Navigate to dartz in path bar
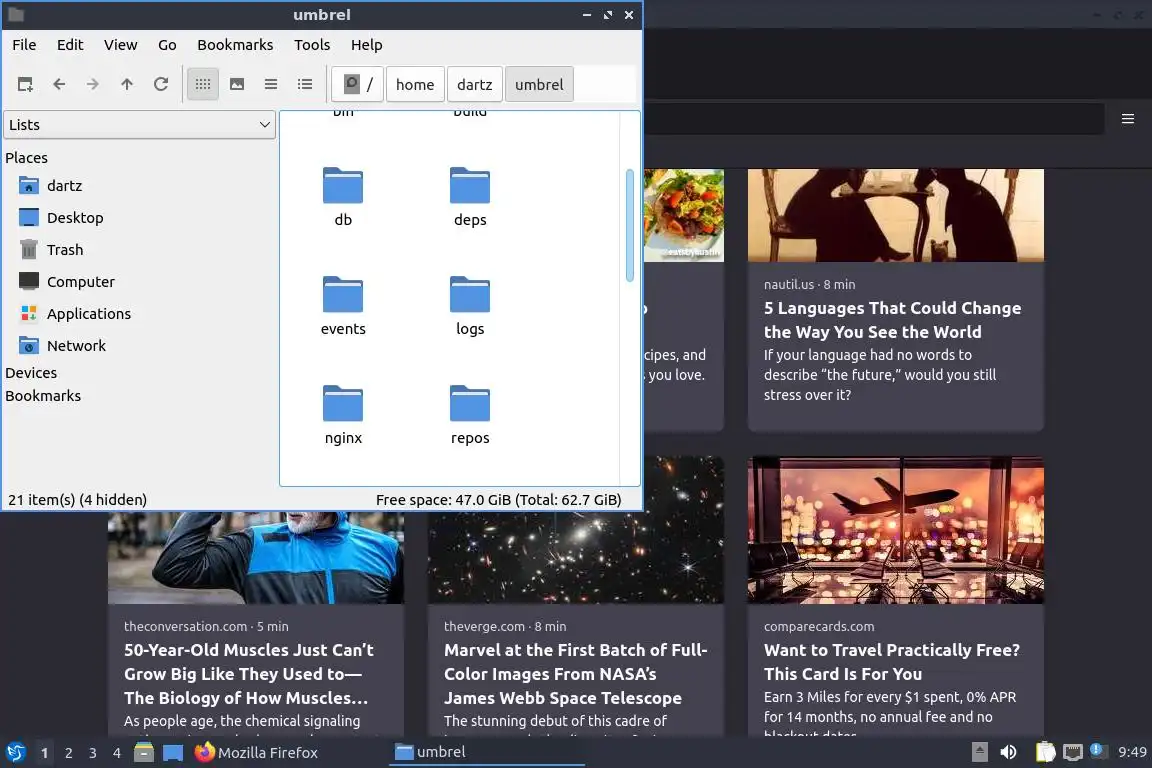The image size is (1152, 768). pyautogui.click(x=475, y=85)
